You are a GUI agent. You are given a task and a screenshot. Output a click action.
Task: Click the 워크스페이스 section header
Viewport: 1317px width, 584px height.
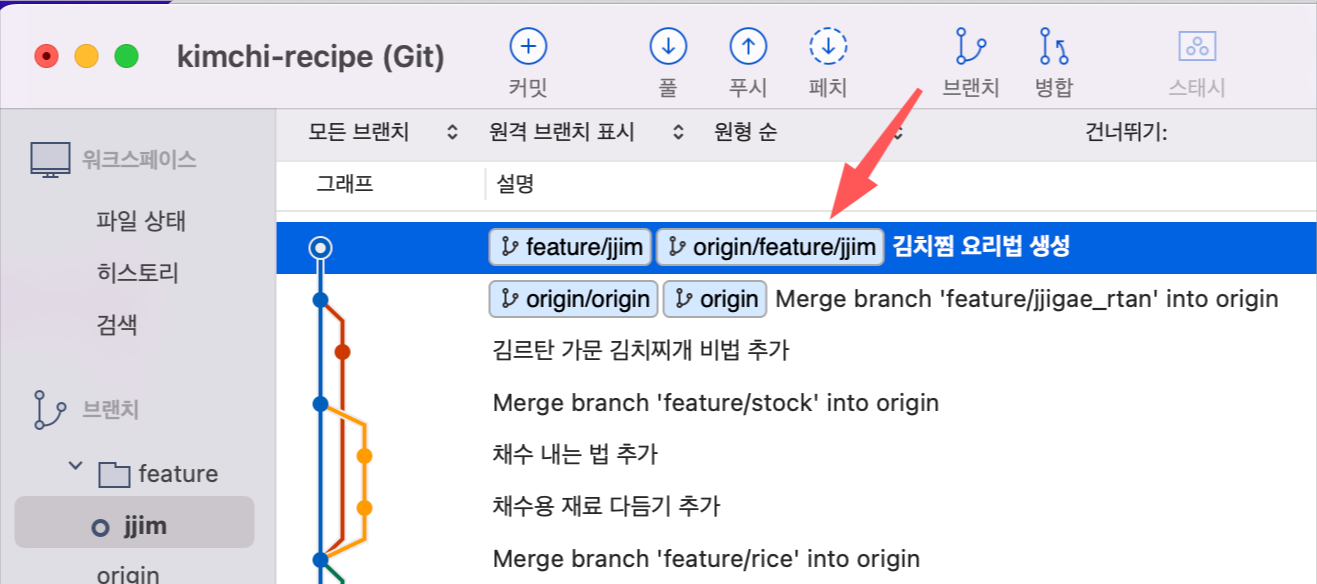[139, 159]
